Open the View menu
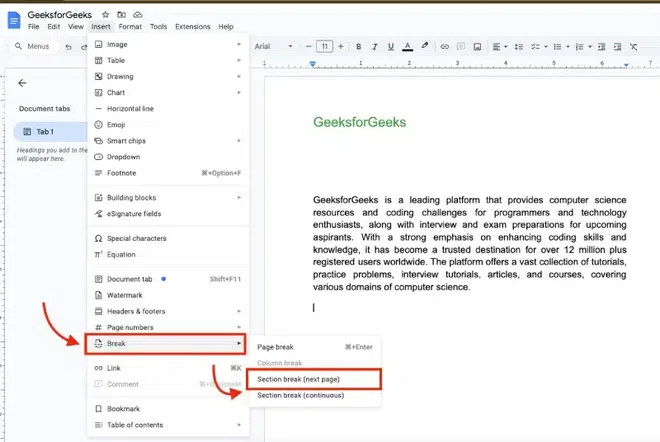The image size is (660, 442). click(x=76, y=27)
